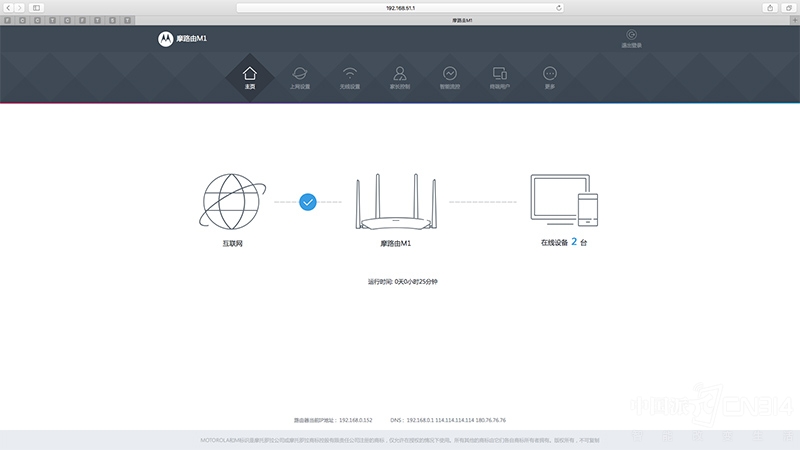Click the logout (退出登录) icon
This screenshot has height=450, width=800.
click(631, 35)
